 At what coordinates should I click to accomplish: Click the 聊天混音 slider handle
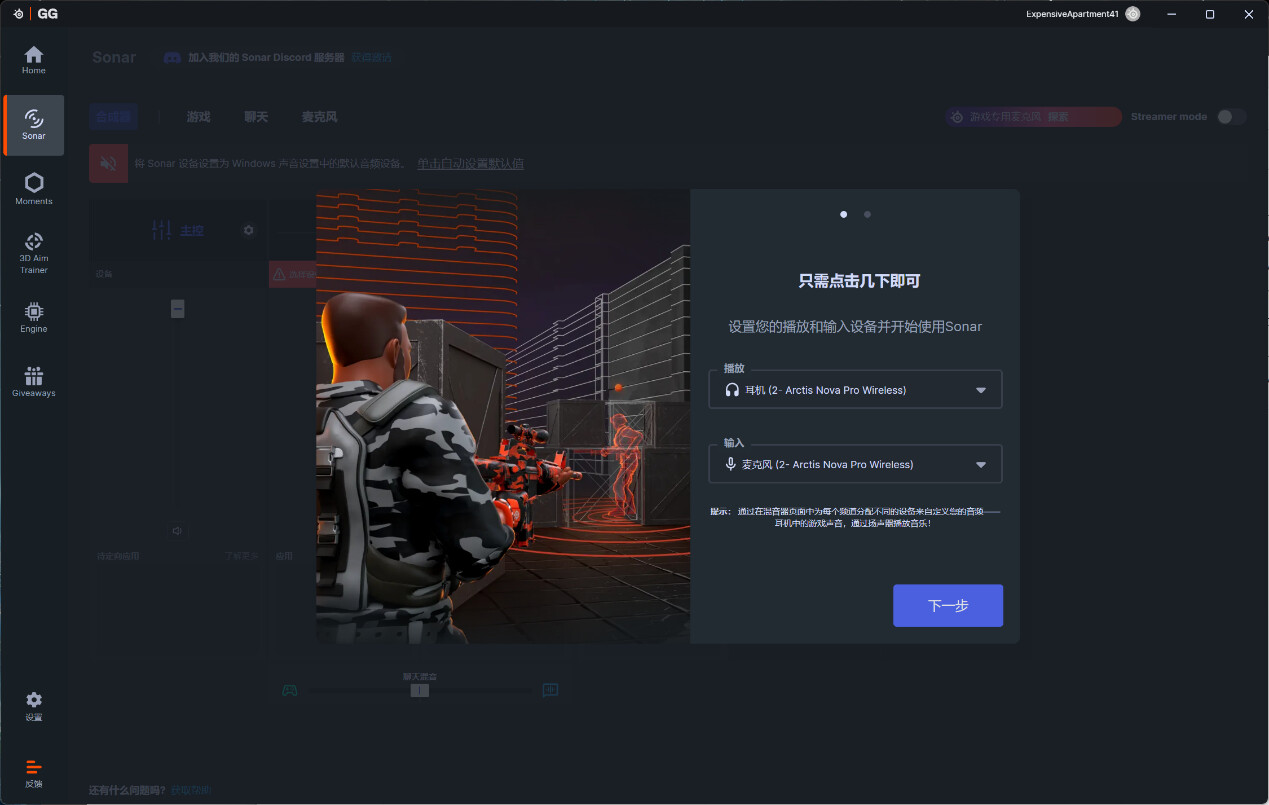(x=420, y=690)
